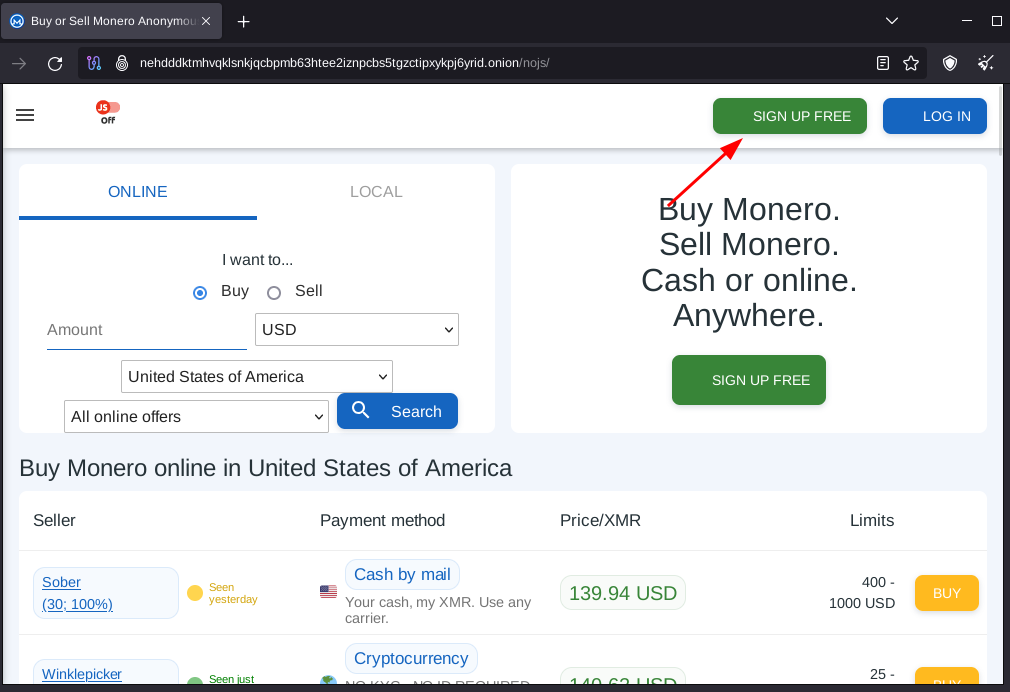The image size is (1010, 692).
Task: Click the US flag icon in Sober's row
Action: pos(329,591)
